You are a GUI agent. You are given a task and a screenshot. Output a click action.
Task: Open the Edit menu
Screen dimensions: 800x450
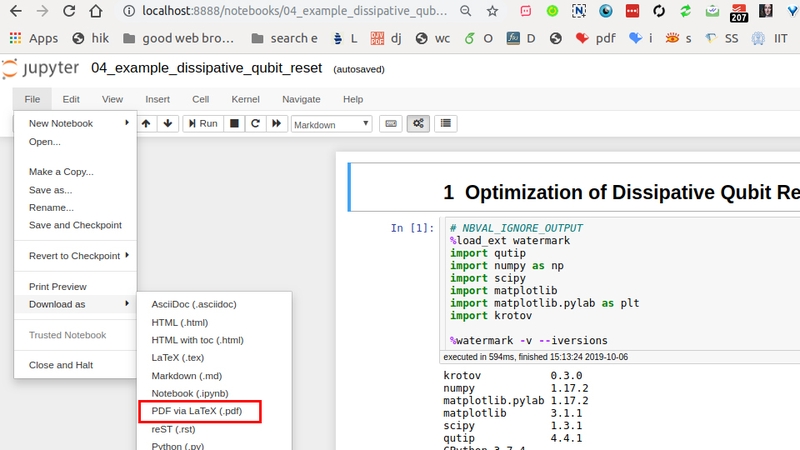71,99
